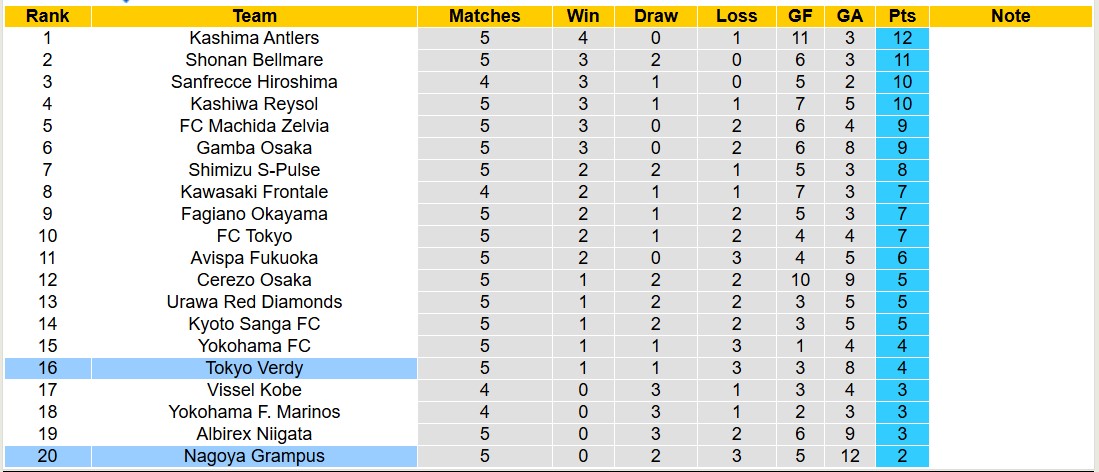Click the Matches column header

484,16
